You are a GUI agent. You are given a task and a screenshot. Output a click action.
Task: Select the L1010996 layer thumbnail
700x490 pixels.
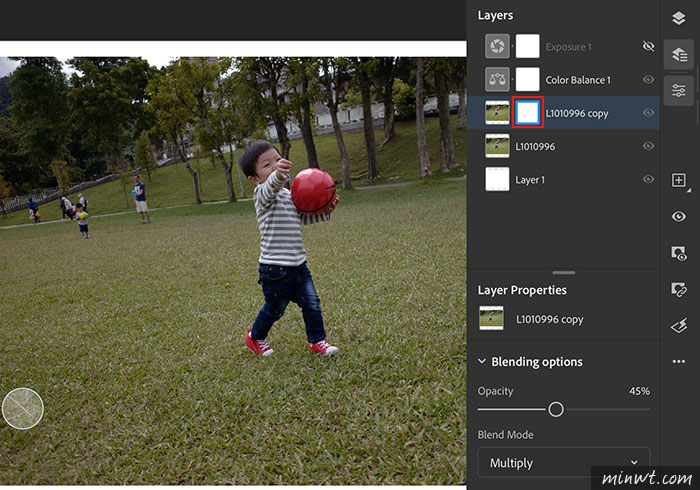[497, 146]
